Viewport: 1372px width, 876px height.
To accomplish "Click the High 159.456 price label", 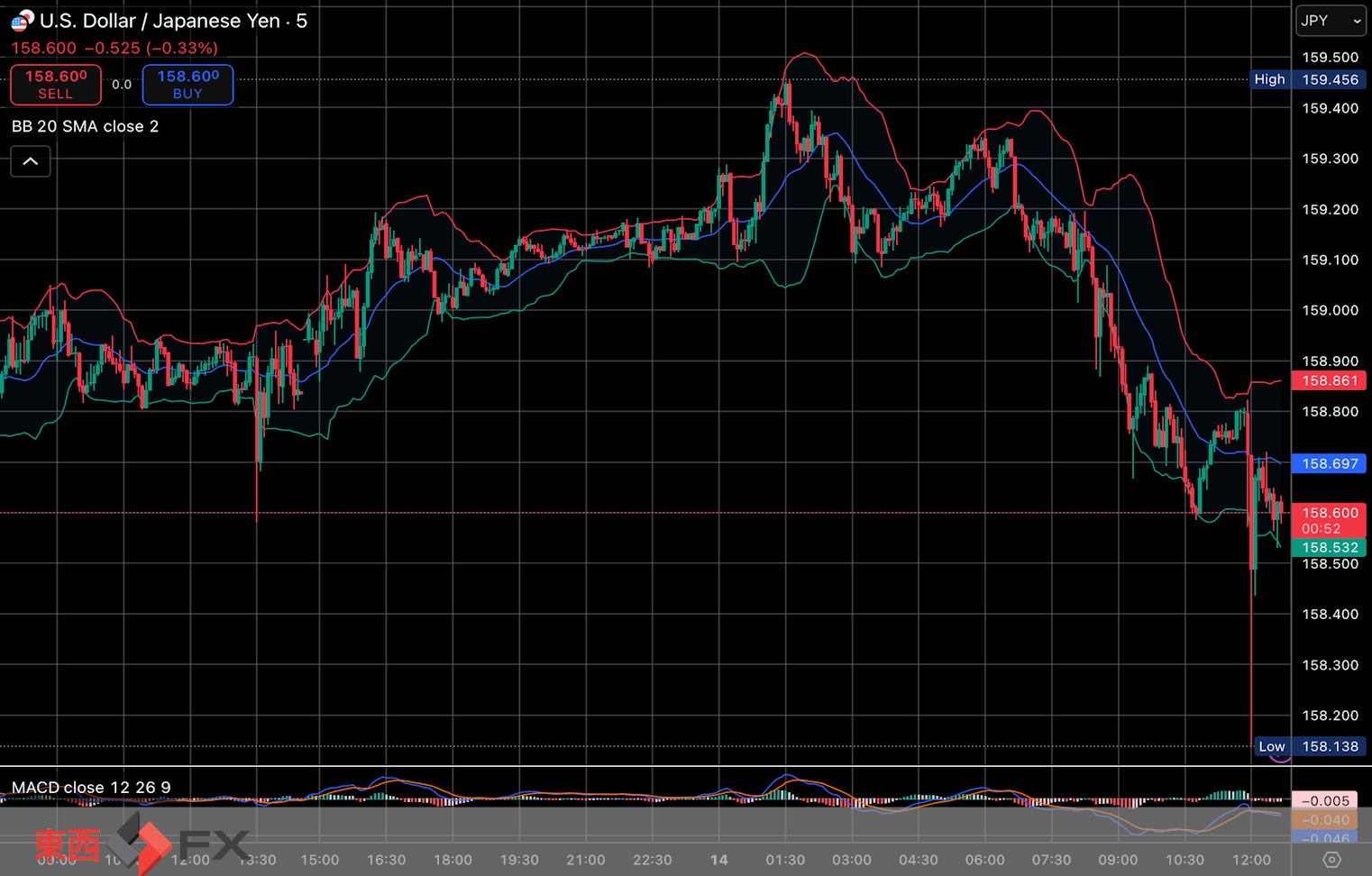I will [x=1307, y=79].
